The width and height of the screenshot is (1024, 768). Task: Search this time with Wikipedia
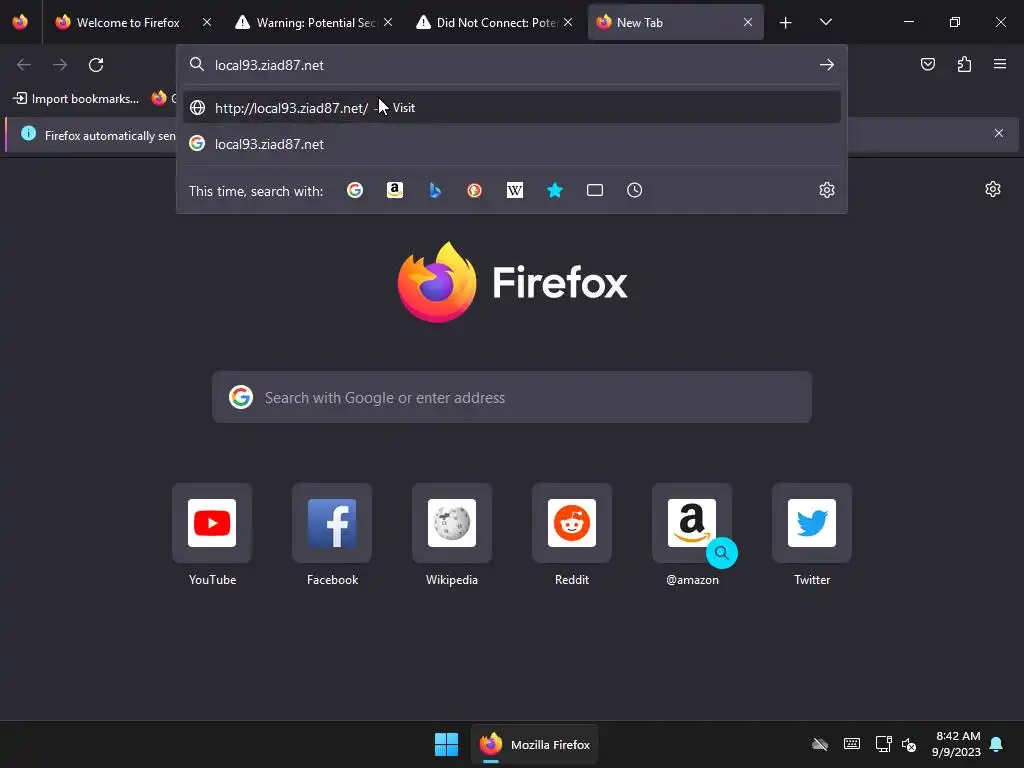[515, 190]
